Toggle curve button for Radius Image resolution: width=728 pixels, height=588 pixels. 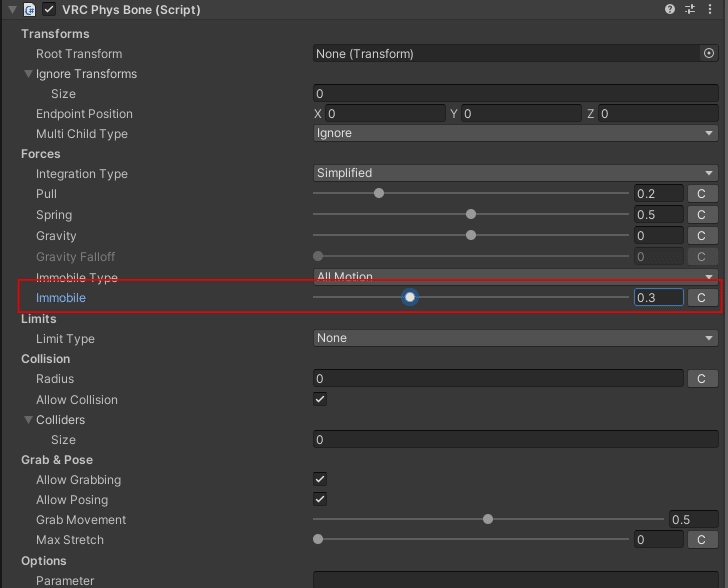[702, 379]
